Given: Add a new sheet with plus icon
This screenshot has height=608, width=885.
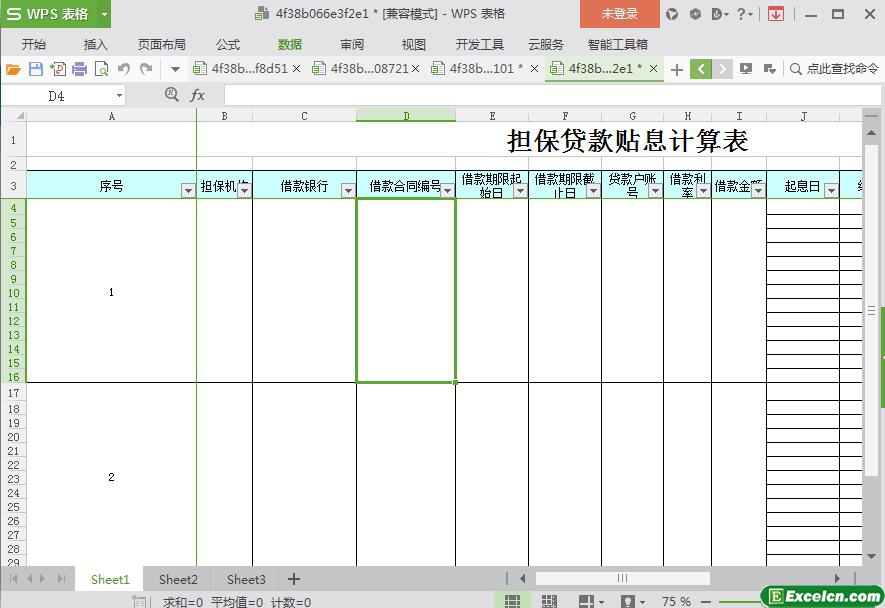Looking at the screenshot, I should point(294,579).
